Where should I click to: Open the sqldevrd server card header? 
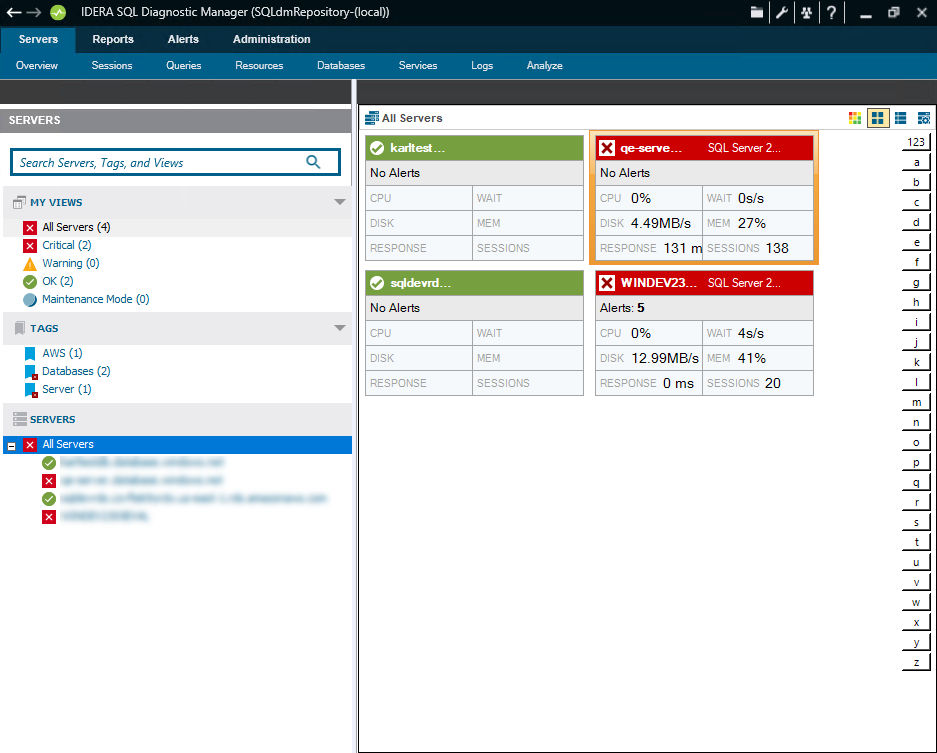[474, 283]
